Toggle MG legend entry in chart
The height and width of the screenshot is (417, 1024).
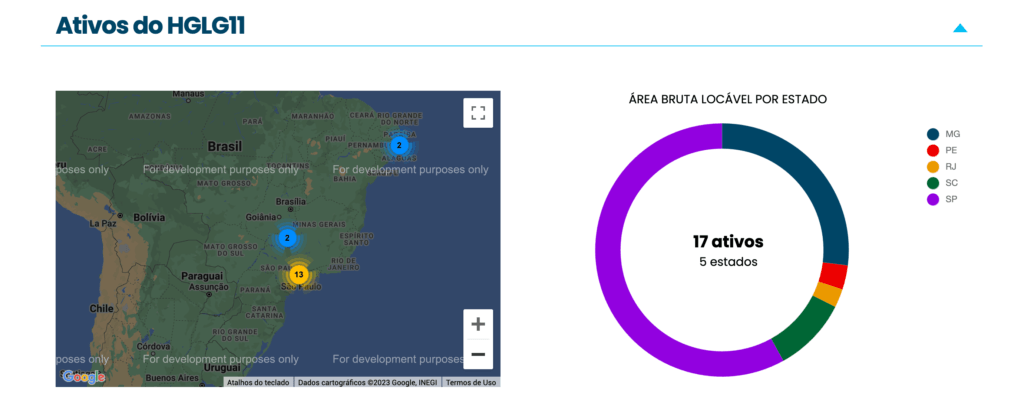click(x=944, y=134)
